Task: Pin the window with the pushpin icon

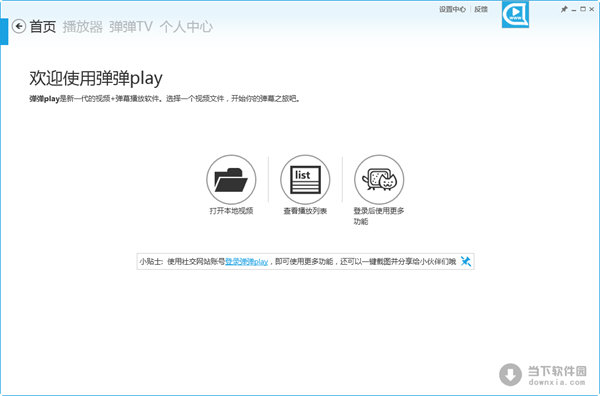Action: (x=564, y=9)
